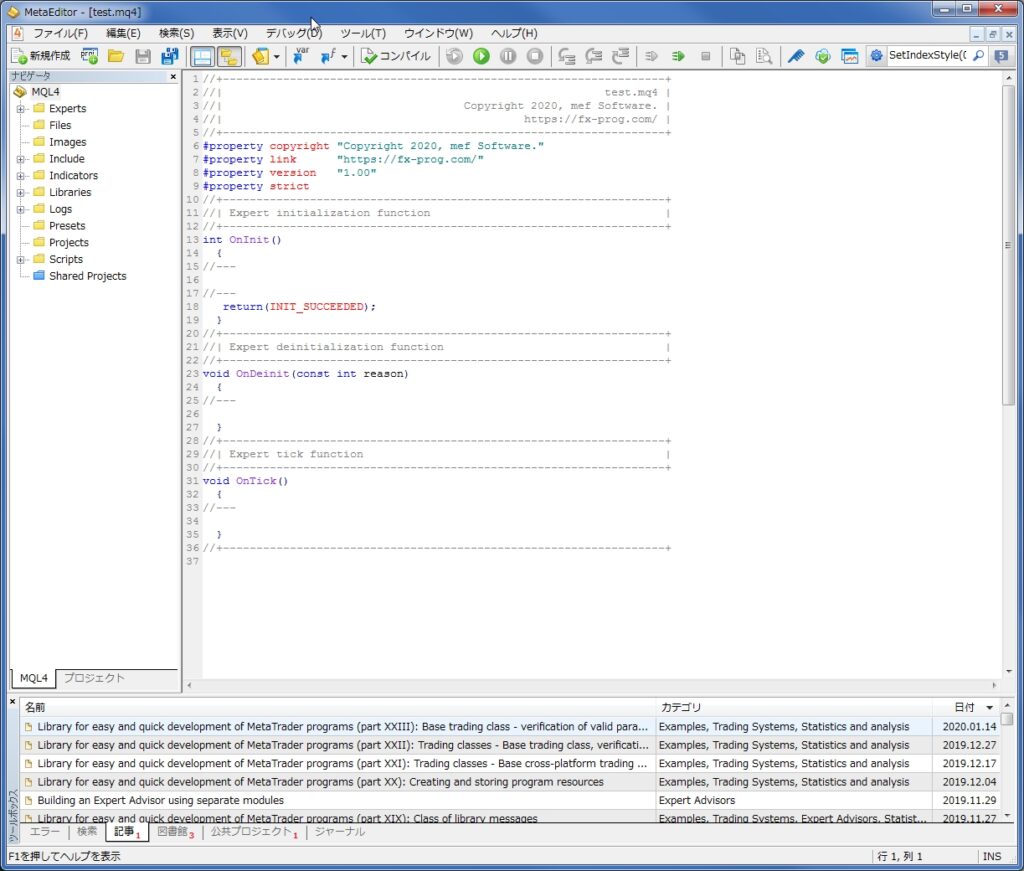Click the Open file folder icon
This screenshot has height=871, width=1024.
click(x=116, y=56)
